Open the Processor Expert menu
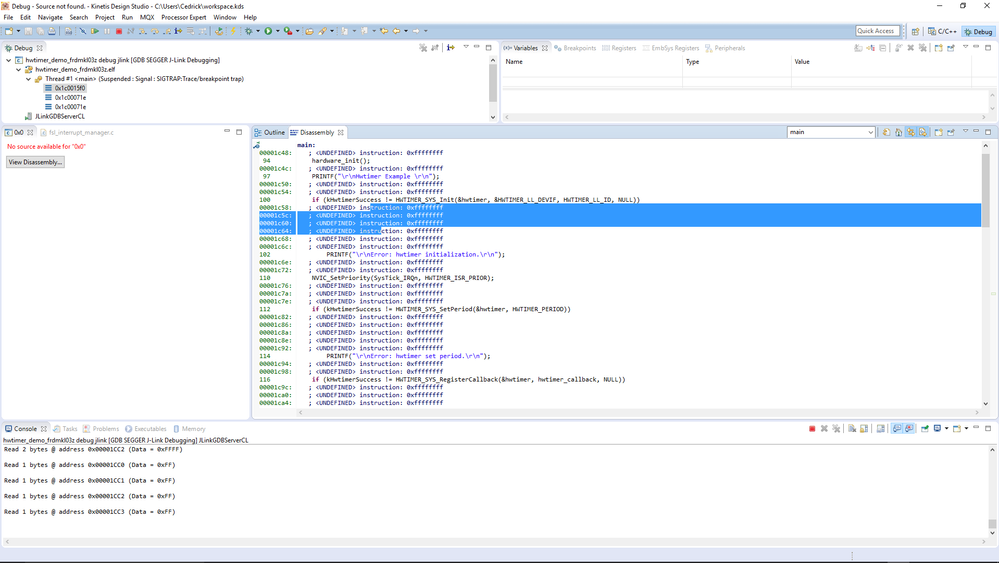Viewport: 999px width, 563px height. (183, 17)
